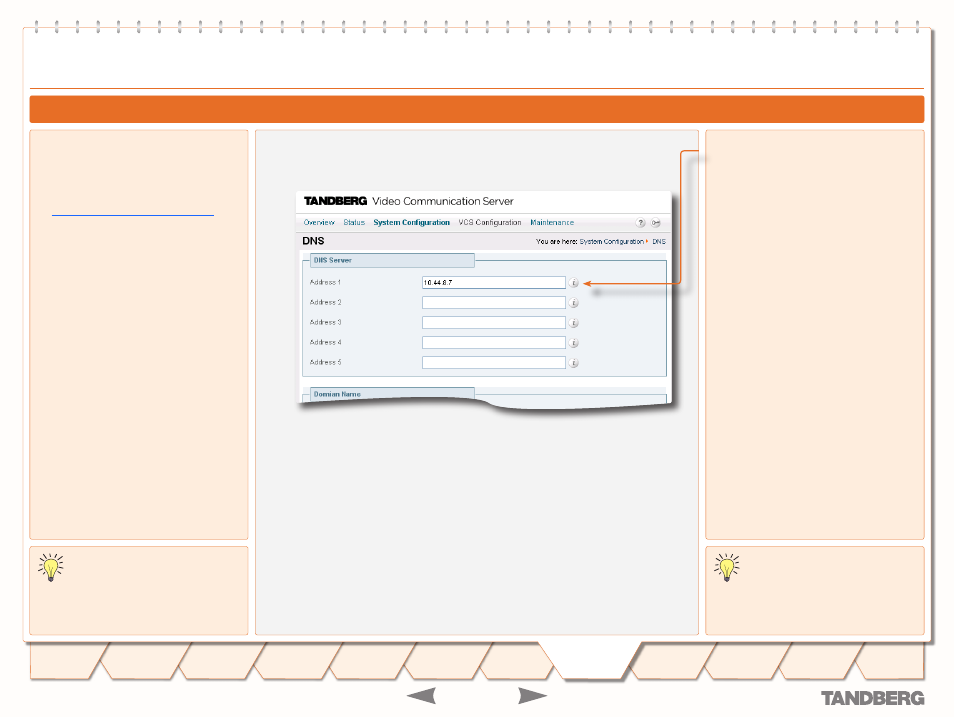Click the Address 4 label
Screen dimensions: 954x717
(x=326, y=343)
